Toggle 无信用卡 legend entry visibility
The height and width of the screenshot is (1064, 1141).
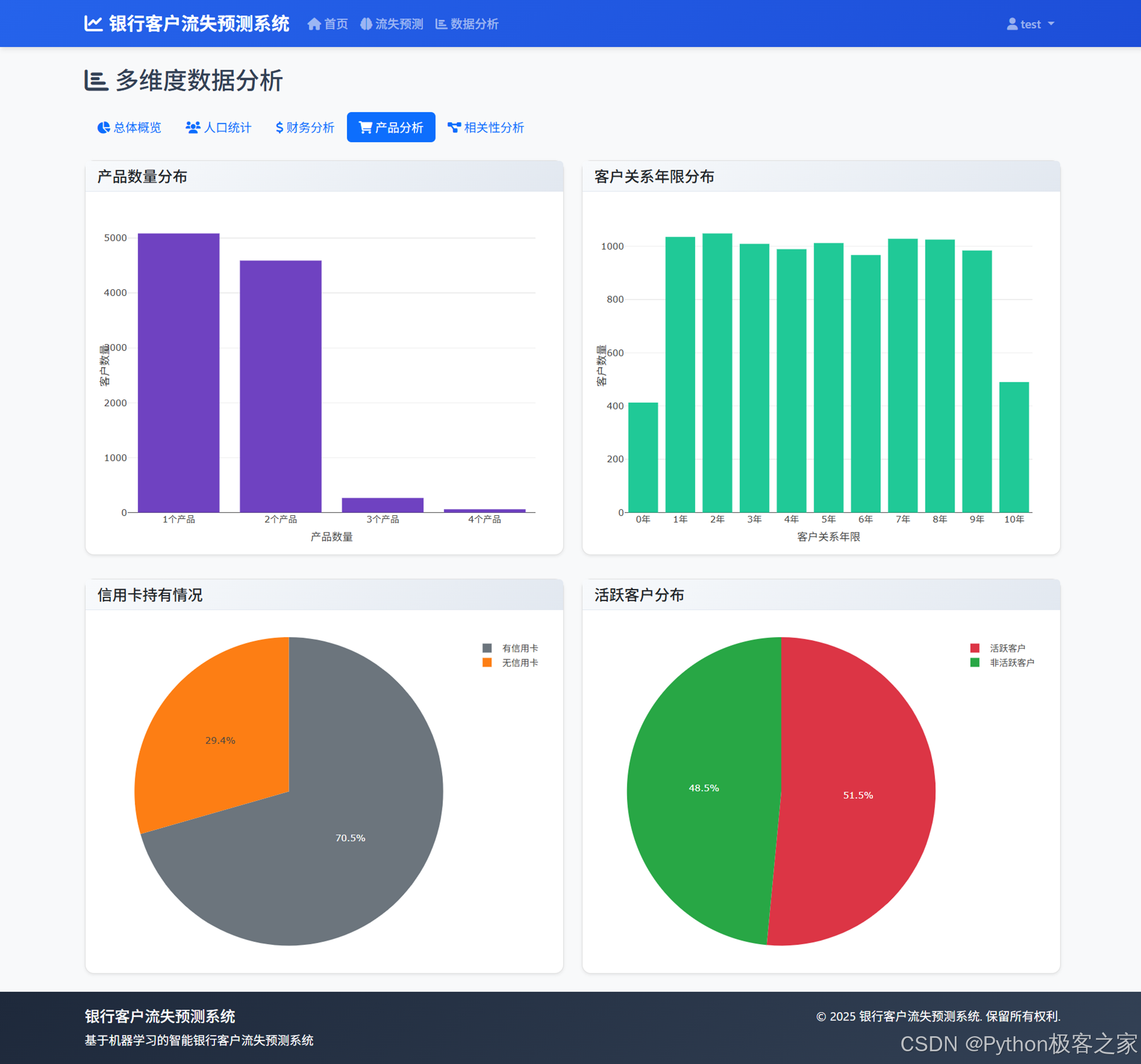click(519, 663)
